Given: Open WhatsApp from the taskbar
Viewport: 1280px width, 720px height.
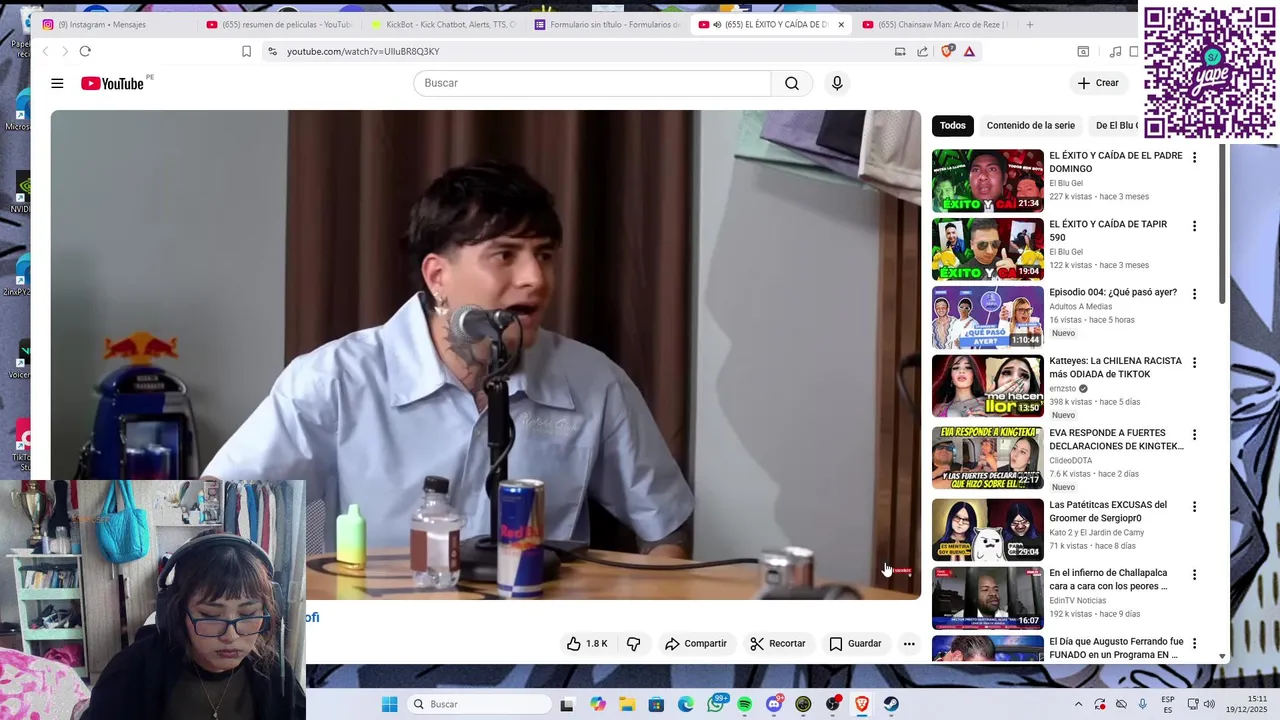Looking at the screenshot, I should point(715,704).
